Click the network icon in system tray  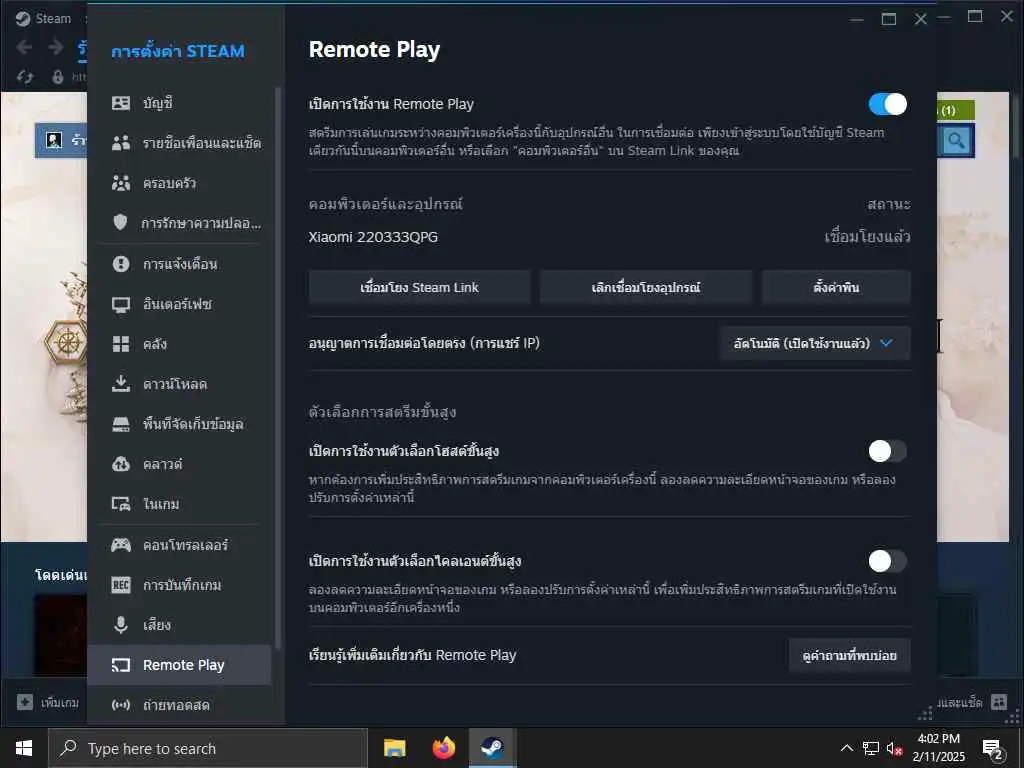click(871, 748)
